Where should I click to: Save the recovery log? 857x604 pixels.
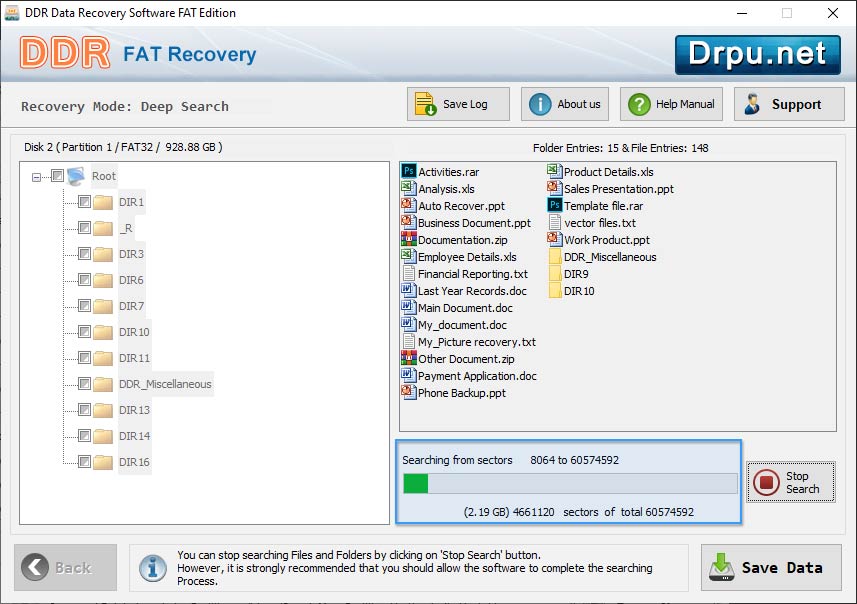(458, 104)
